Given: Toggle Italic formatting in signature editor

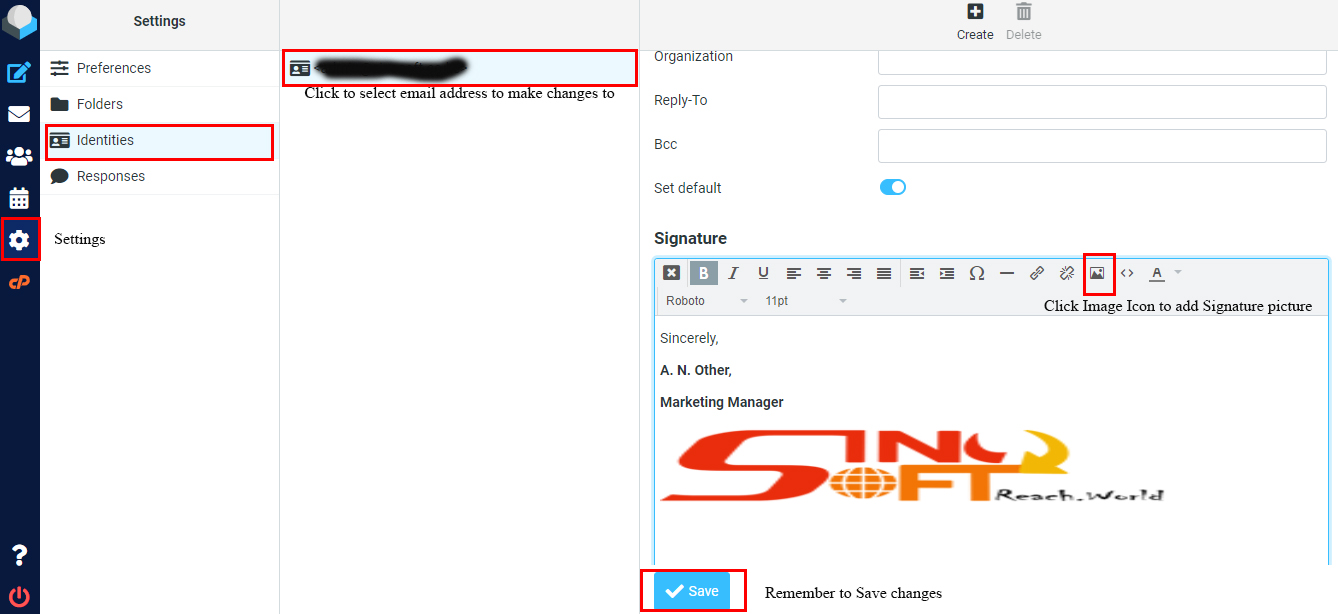Looking at the screenshot, I should 733,273.
